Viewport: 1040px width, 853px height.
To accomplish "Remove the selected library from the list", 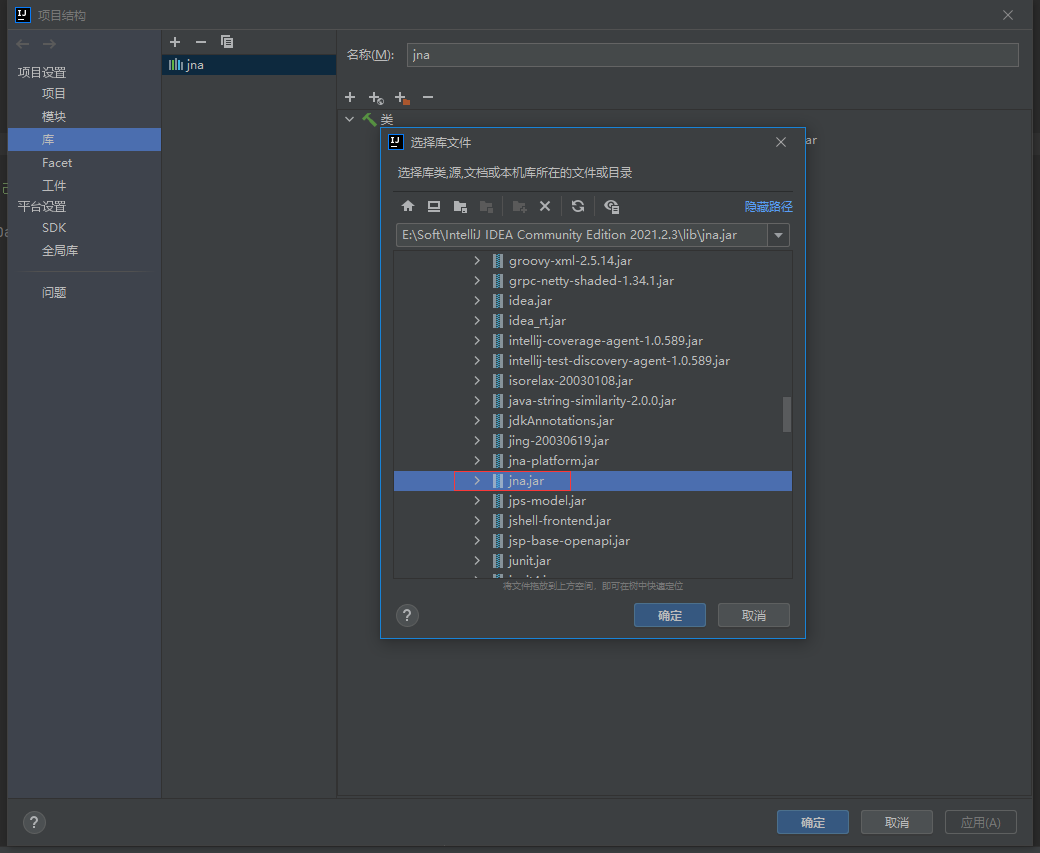I will tap(200, 42).
